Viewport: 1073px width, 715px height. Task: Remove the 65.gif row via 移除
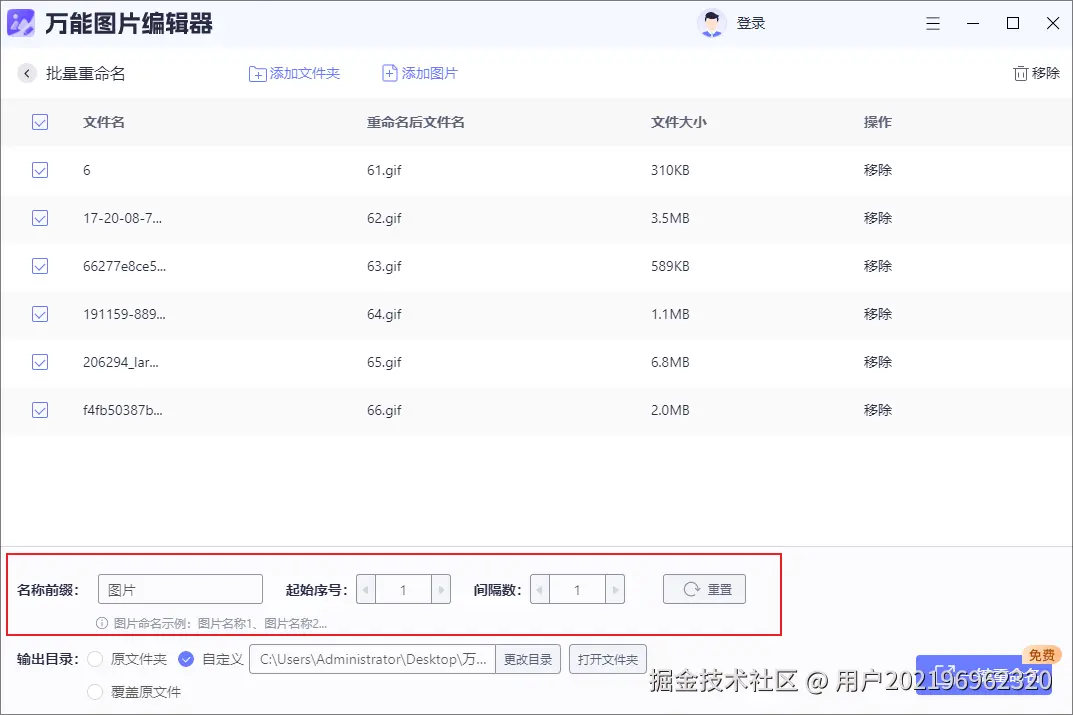(x=877, y=362)
